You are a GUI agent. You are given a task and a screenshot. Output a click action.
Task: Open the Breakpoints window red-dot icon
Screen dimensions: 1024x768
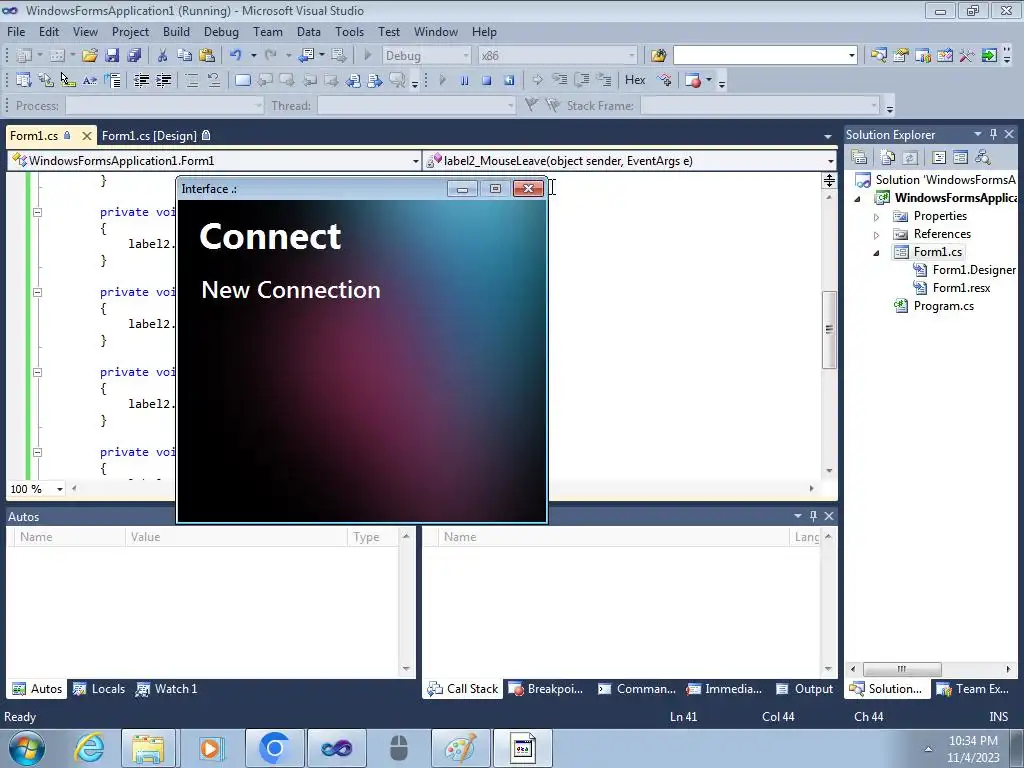[x=694, y=80]
